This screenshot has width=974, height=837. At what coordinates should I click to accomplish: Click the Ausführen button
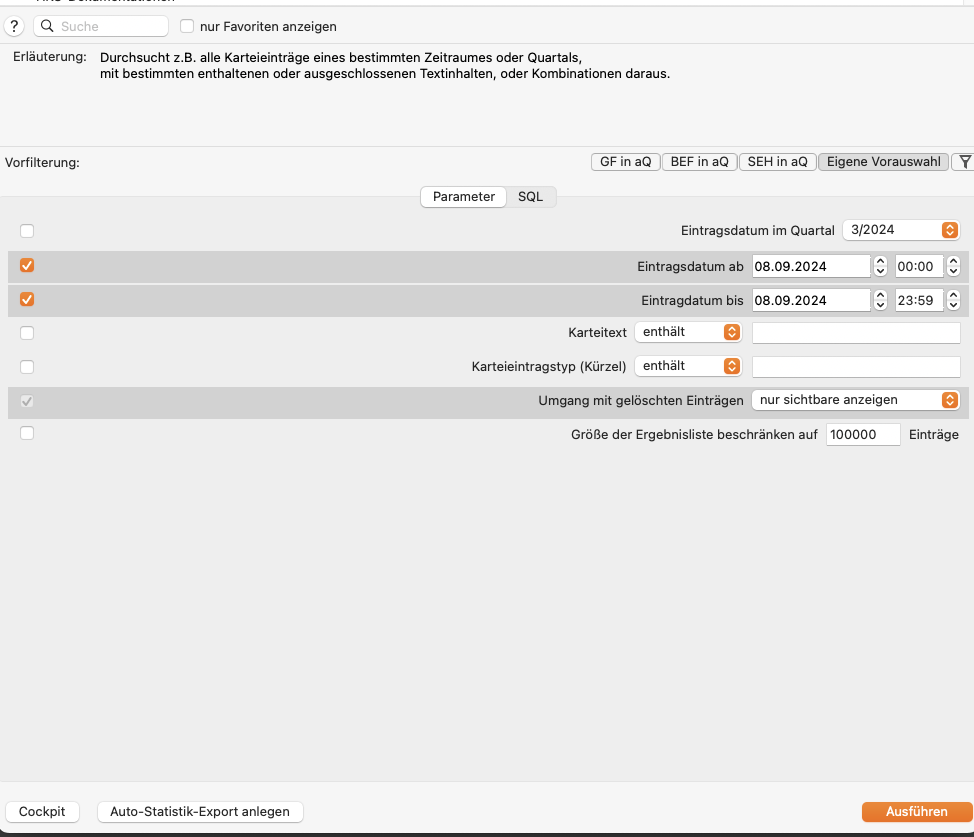point(917,812)
